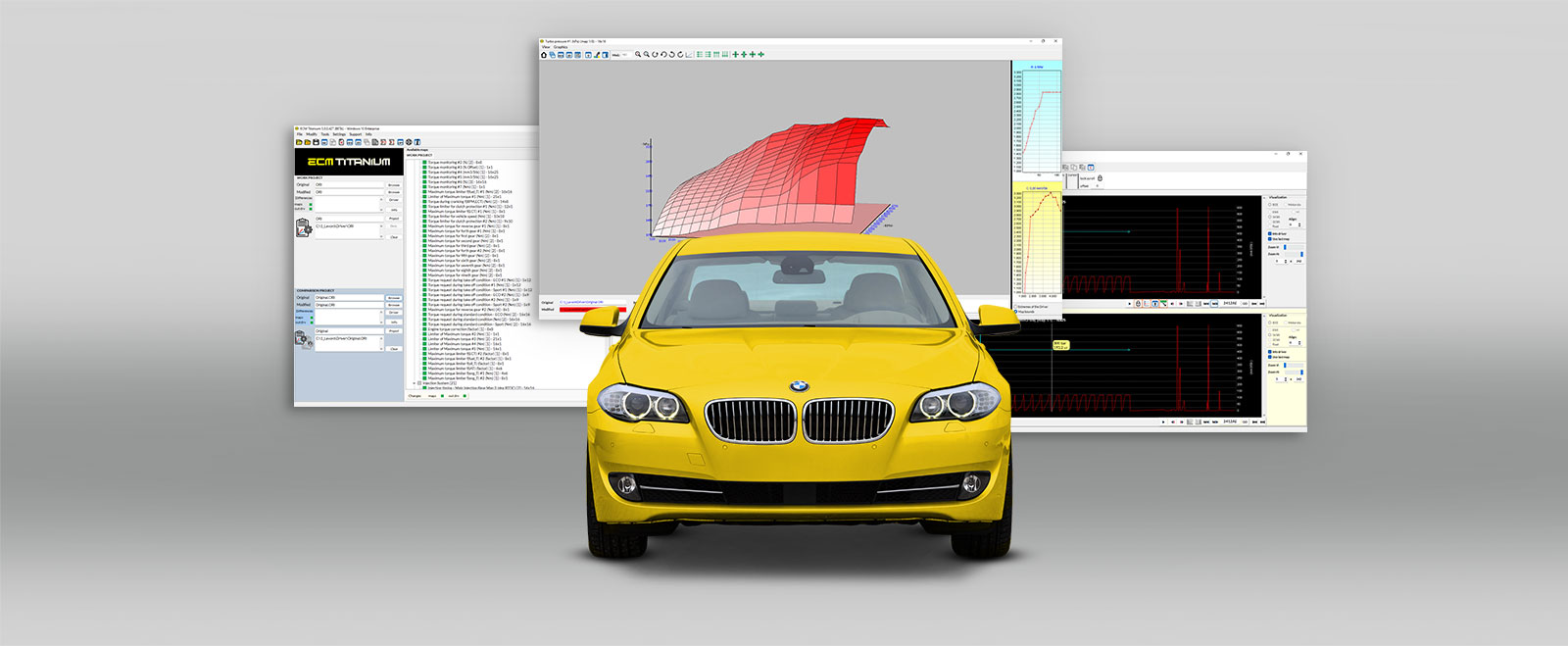Click the first yellow folder icon in ECM Titanium toolbar
This screenshot has width=1568, height=646.
point(299,142)
